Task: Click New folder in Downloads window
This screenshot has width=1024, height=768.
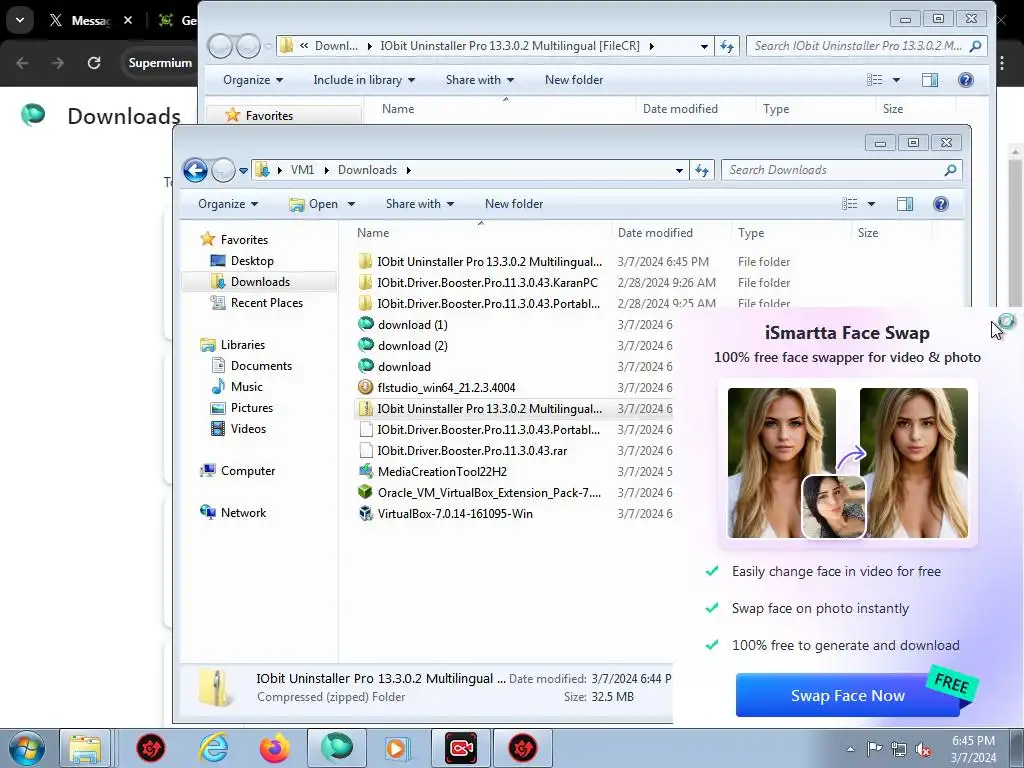Action: pos(514,204)
